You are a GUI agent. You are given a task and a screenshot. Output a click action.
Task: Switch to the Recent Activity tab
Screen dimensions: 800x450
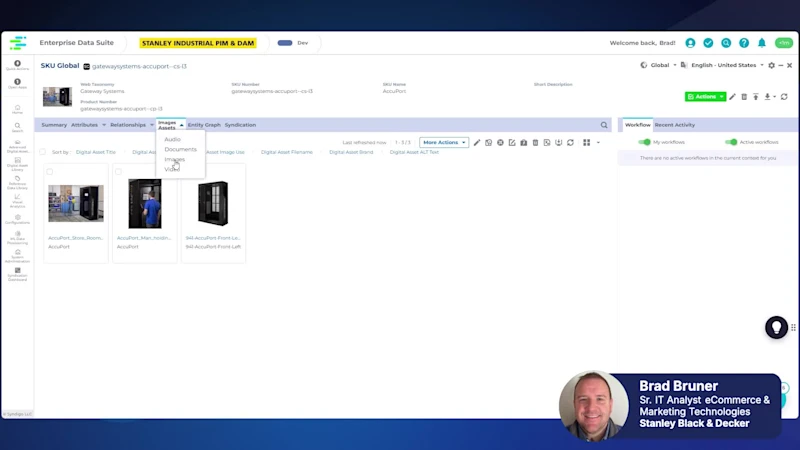[674, 125]
